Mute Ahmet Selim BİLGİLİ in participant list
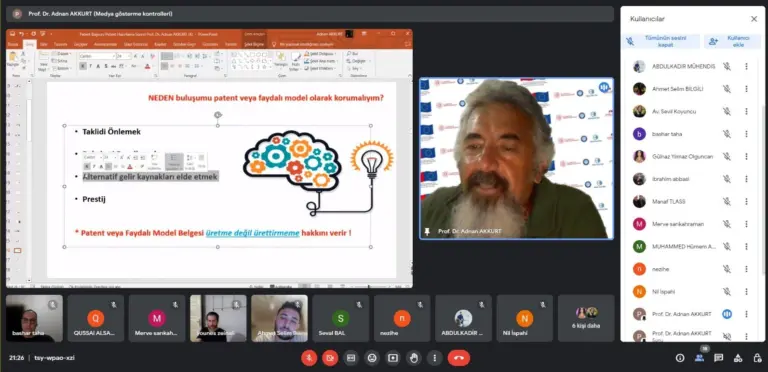768x372 pixels. [x=727, y=89]
